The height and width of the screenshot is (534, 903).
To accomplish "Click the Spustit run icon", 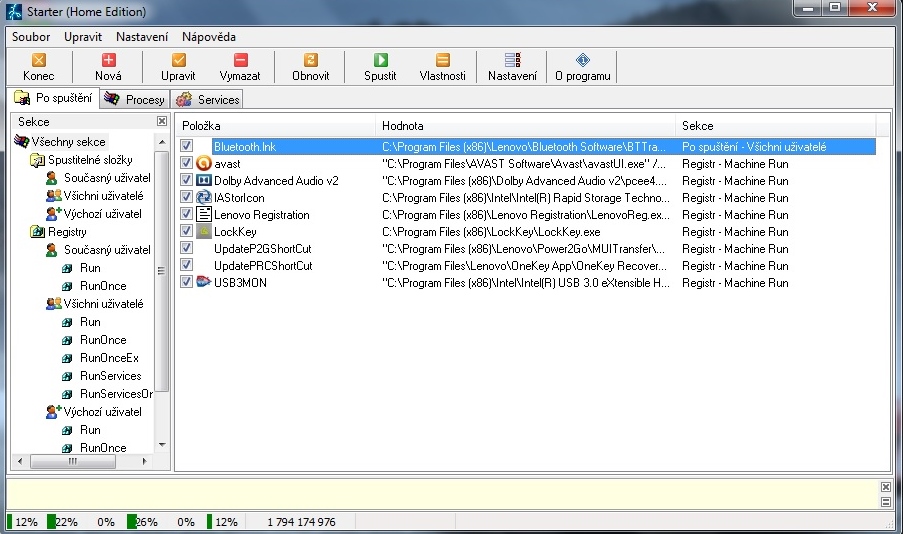I will pos(380,60).
